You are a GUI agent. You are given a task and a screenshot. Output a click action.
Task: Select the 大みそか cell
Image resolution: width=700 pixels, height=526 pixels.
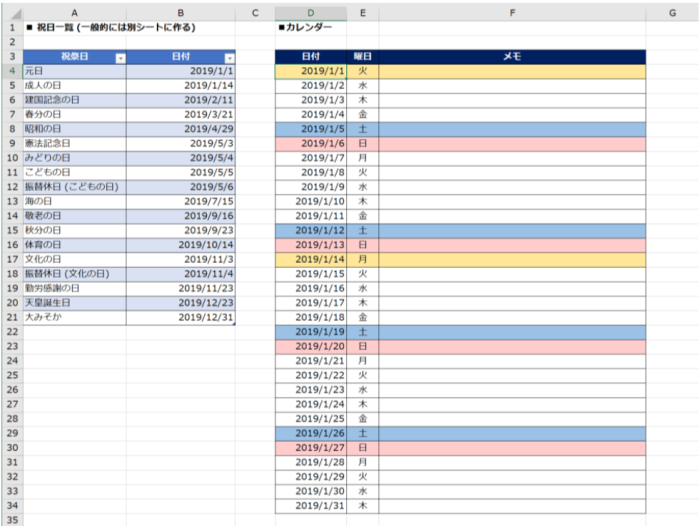(74, 317)
